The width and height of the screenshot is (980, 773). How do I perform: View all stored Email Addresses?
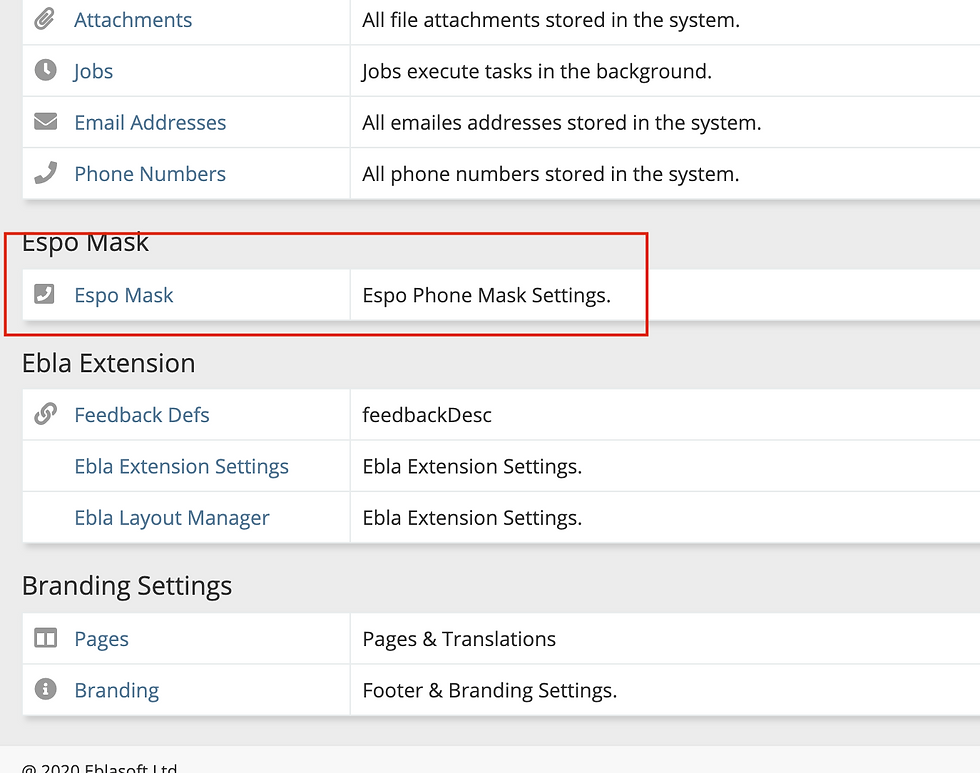coord(150,121)
